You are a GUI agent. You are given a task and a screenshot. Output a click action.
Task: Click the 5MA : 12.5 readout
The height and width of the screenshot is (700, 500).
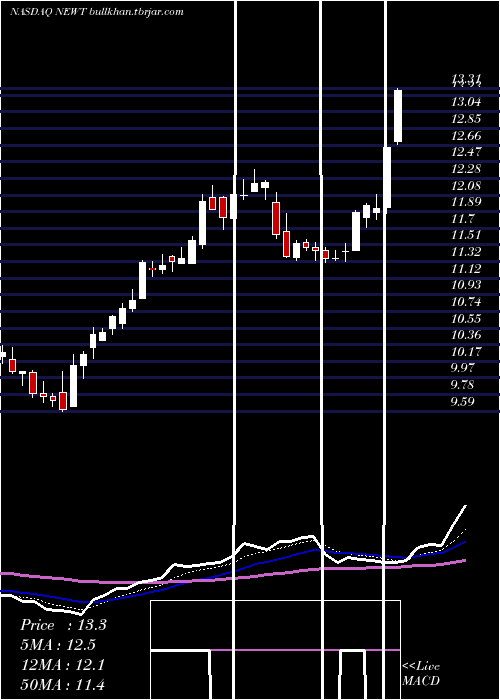click(x=59, y=645)
